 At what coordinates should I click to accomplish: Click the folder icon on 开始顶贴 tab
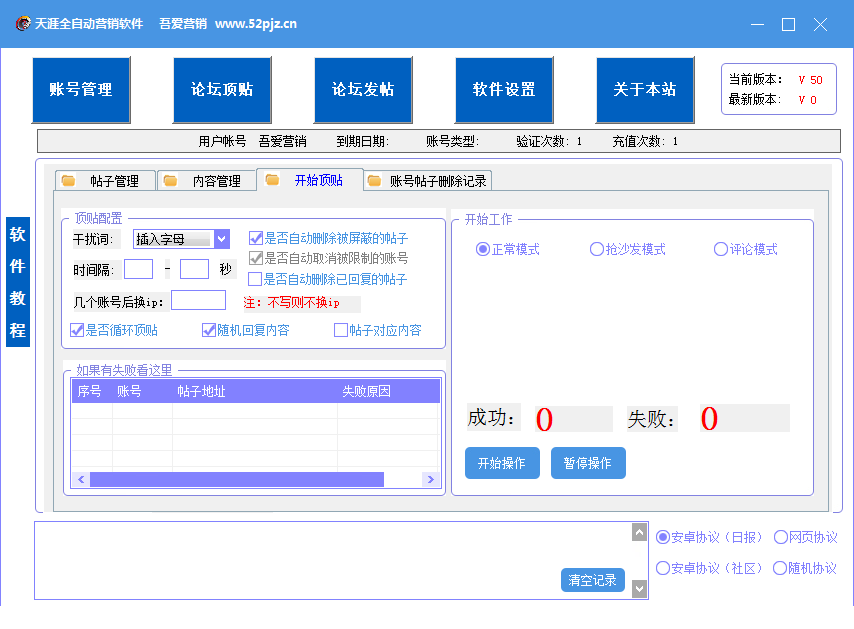pyautogui.click(x=272, y=180)
